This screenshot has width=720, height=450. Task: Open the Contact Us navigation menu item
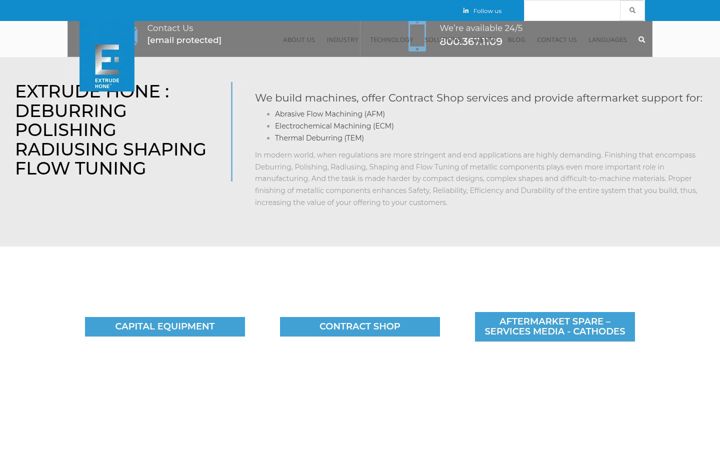tap(557, 40)
